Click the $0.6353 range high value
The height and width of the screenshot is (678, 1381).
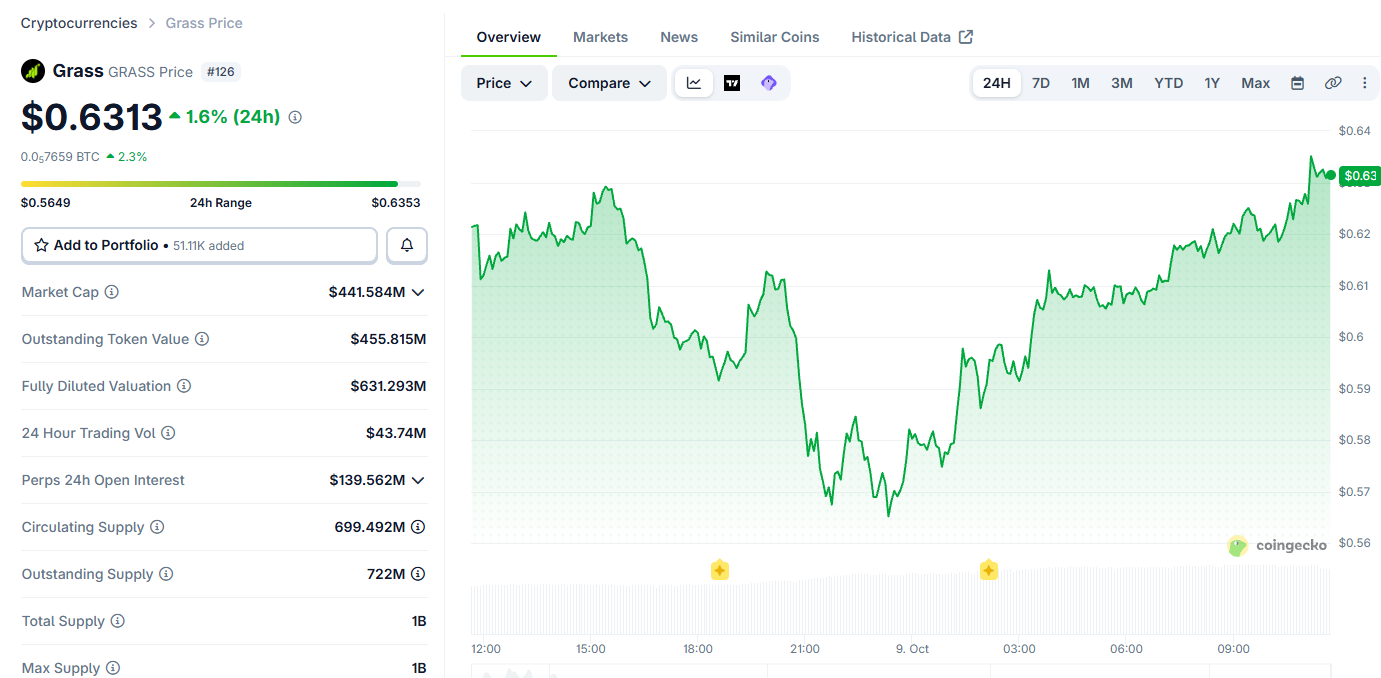tap(396, 203)
